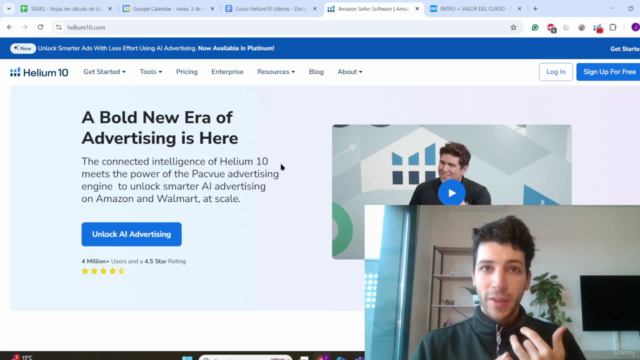Viewport: 640px width, 360px height.
Task: Restore down the Chrome window
Action: [631, 9]
